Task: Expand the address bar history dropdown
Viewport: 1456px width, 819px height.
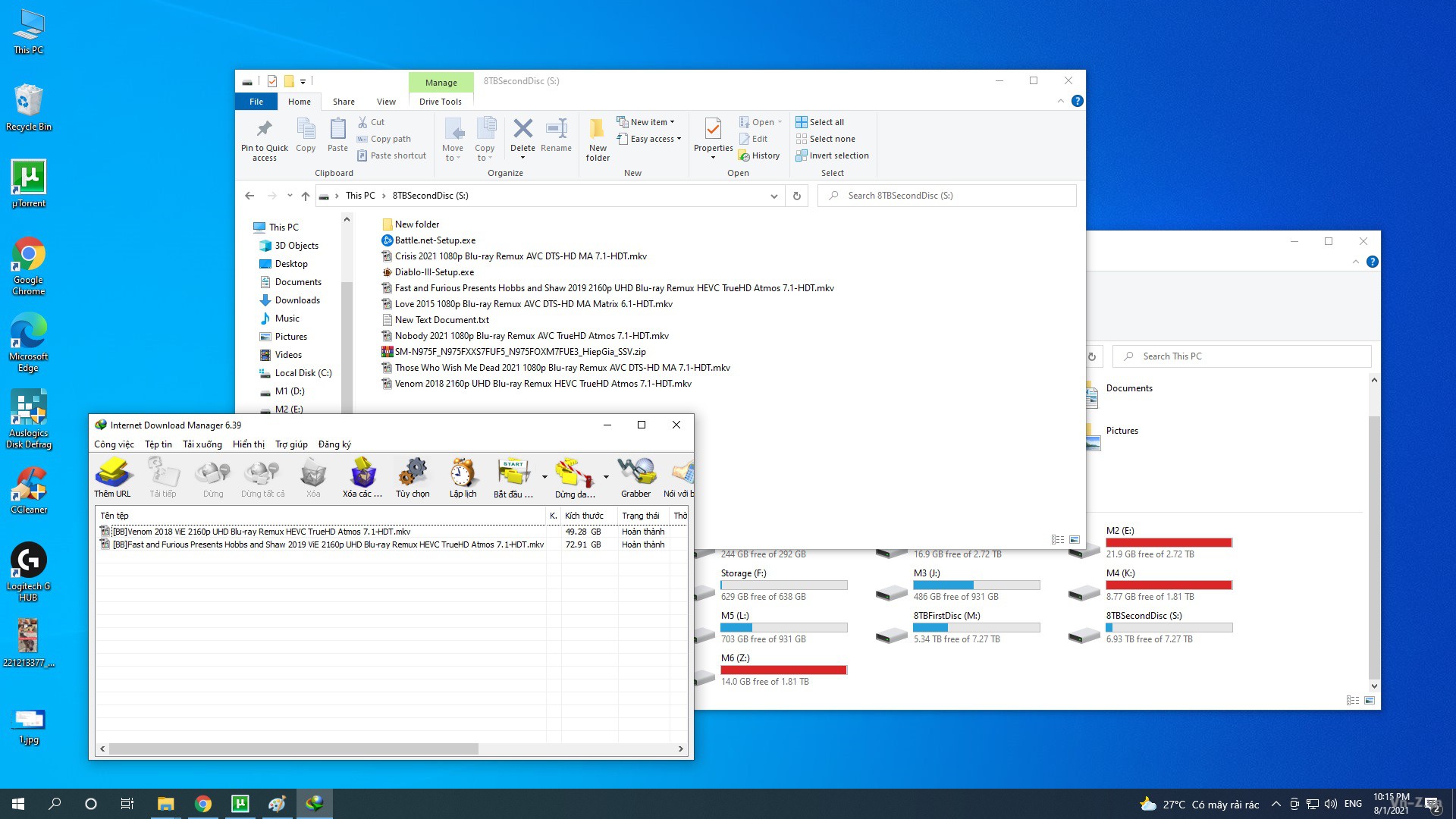Action: pyautogui.click(x=773, y=196)
